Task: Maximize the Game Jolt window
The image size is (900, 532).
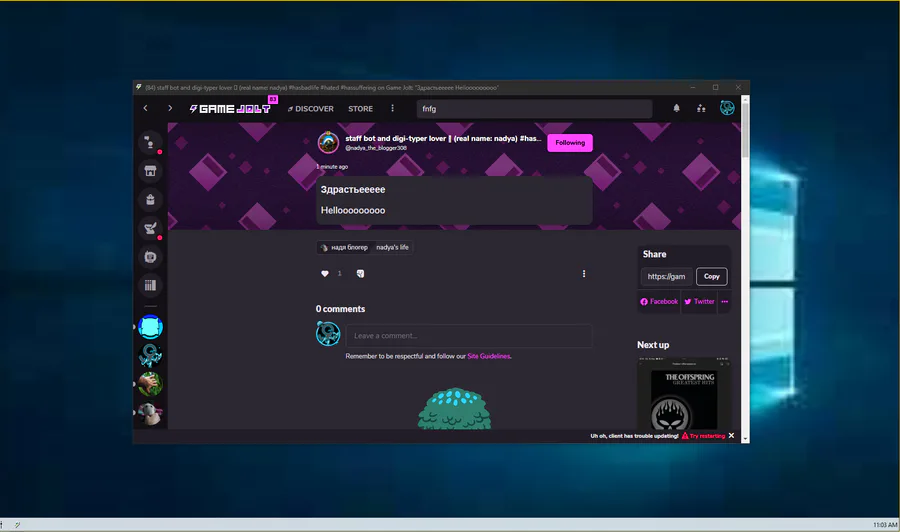Action: click(x=715, y=87)
